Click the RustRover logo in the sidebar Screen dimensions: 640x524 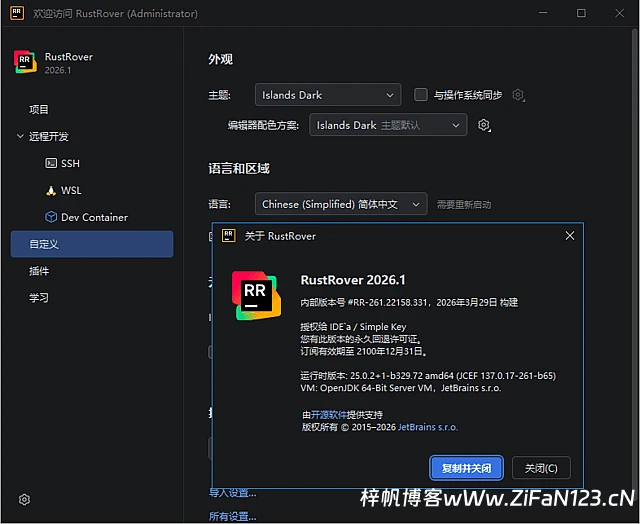[25, 63]
